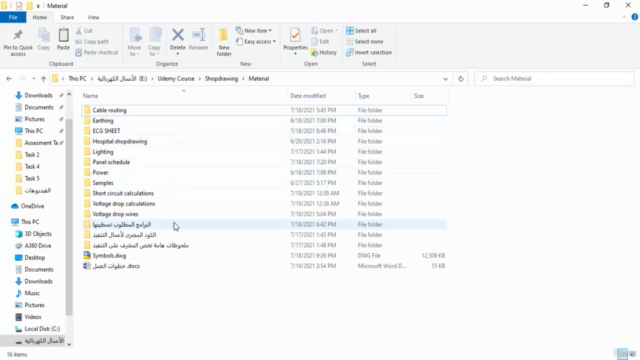Image resolution: width=640 pixels, height=360 pixels.
Task: Expand the address bar history dropdown
Action: click(445, 79)
